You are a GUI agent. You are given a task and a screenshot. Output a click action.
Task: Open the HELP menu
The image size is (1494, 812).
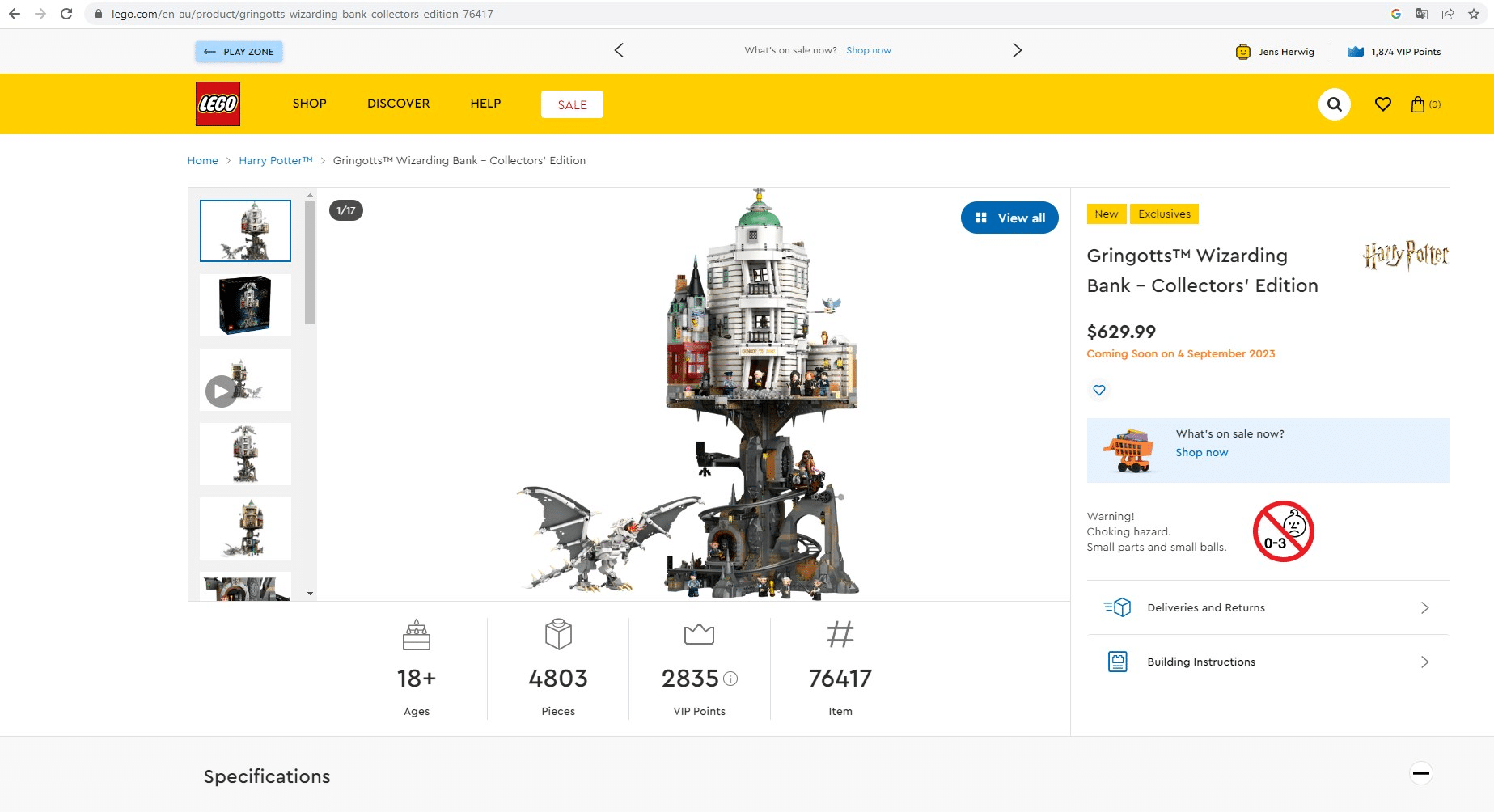(x=485, y=104)
